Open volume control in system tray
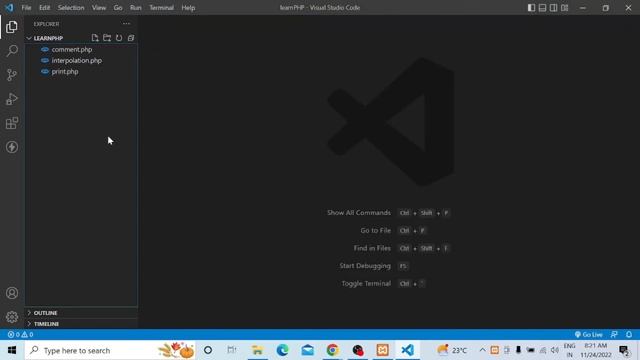Image resolution: width=640 pixels, height=360 pixels. tap(555, 350)
